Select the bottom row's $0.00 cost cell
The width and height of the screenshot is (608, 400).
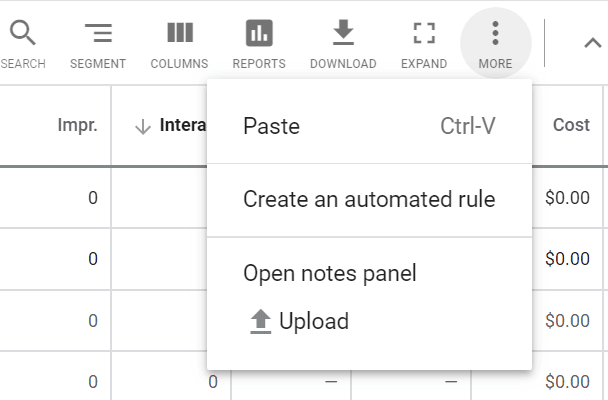[x=567, y=382]
